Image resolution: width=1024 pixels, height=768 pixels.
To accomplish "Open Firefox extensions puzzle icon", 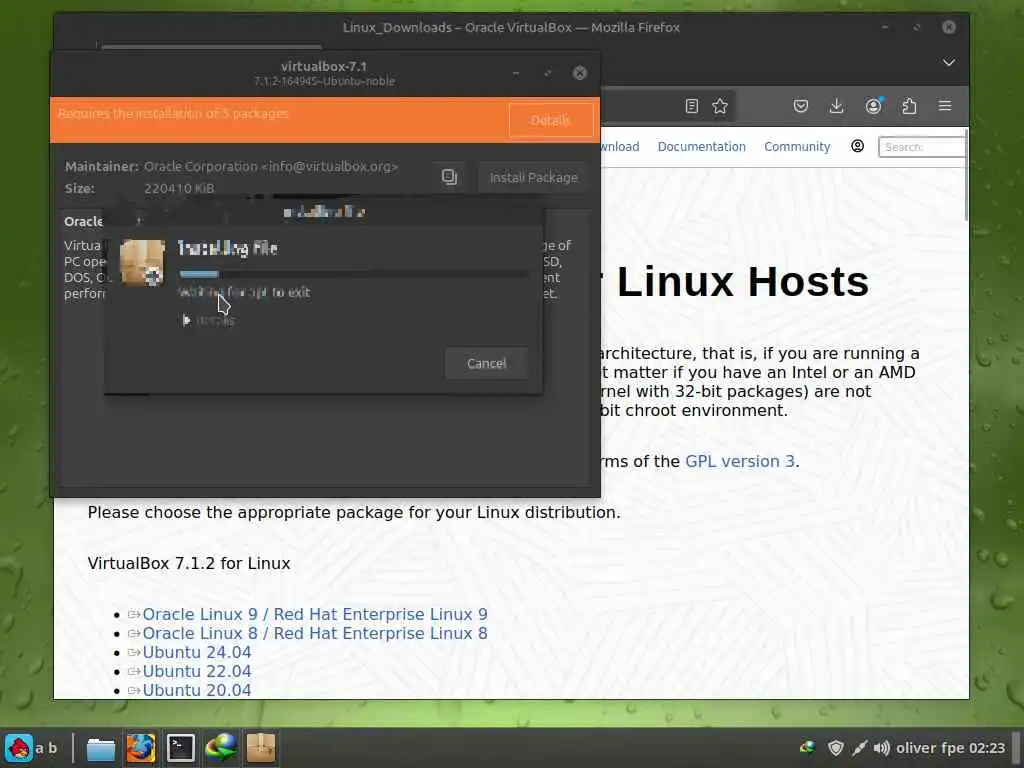I will [909, 106].
